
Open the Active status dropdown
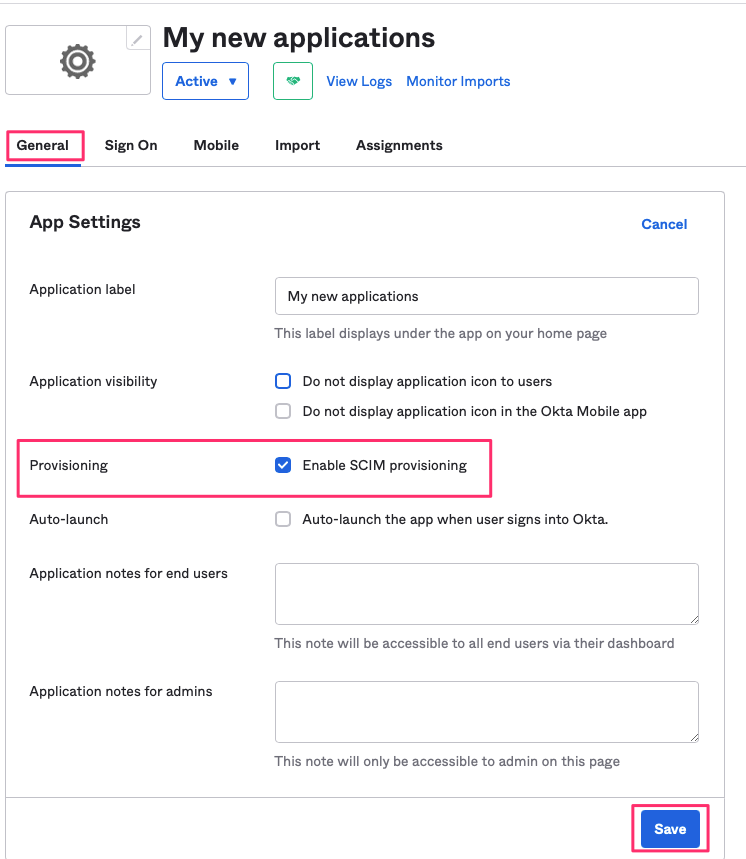click(x=205, y=81)
